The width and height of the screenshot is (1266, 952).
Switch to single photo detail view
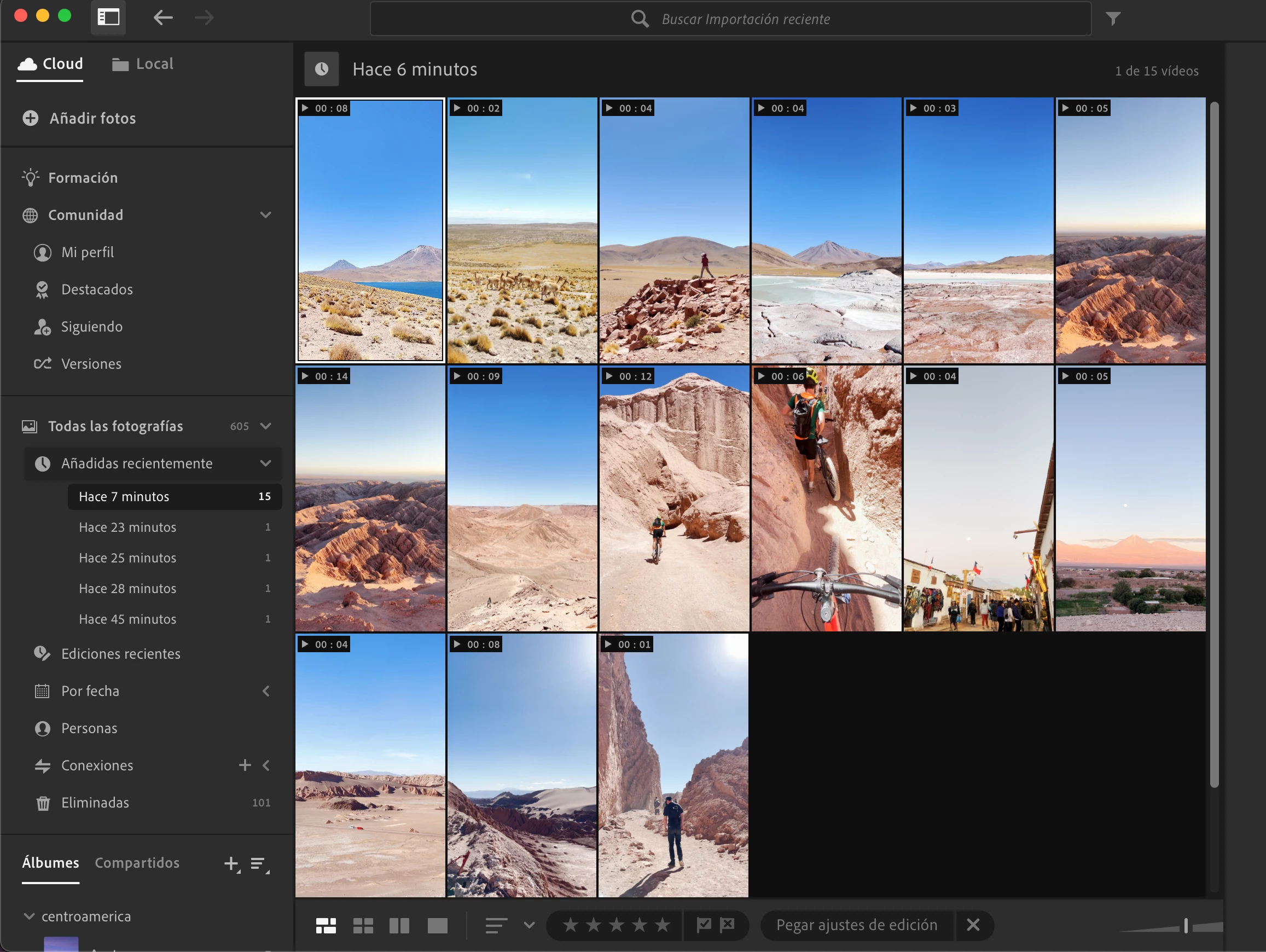click(x=437, y=926)
